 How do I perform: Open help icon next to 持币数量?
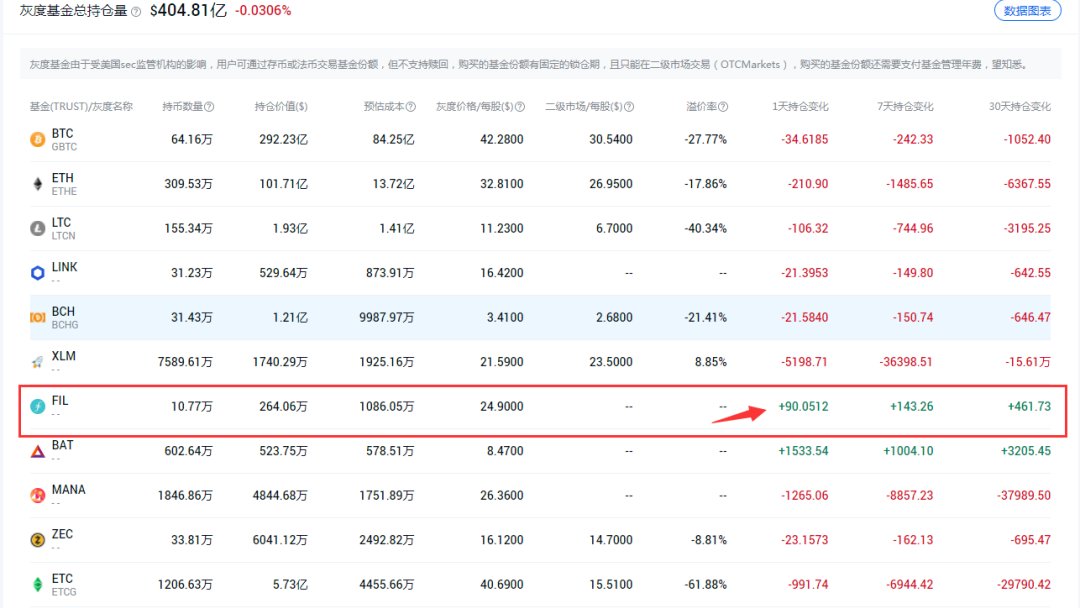pyautogui.click(x=209, y=107)
